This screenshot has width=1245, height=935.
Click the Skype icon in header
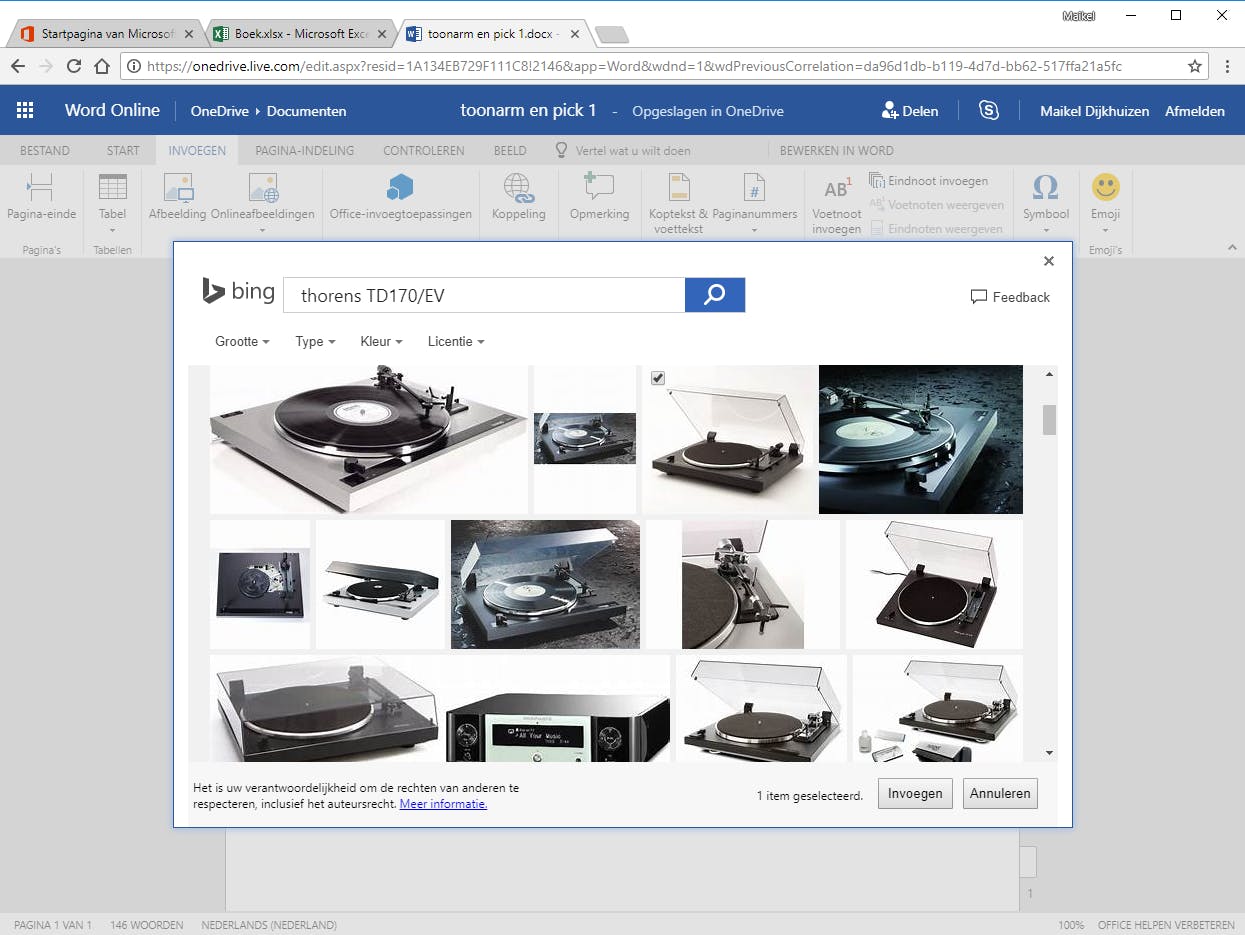pos(988,111)
